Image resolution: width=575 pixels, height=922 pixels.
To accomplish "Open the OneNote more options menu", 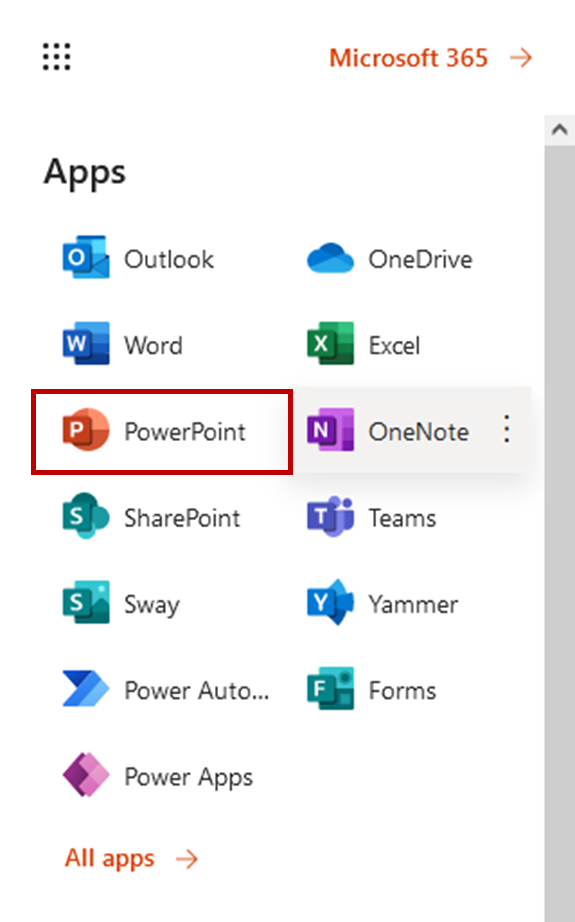I will click(506, 429).
